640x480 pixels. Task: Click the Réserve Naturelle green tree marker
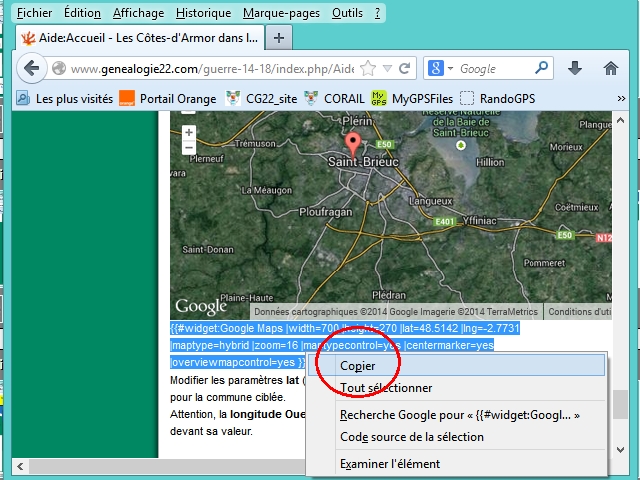(461, 145)
